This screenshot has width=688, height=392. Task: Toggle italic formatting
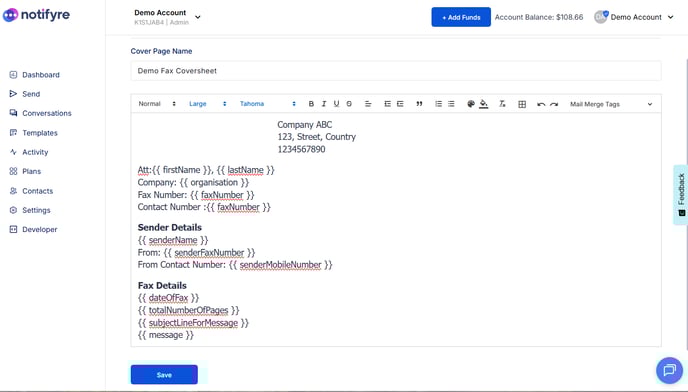324,104
